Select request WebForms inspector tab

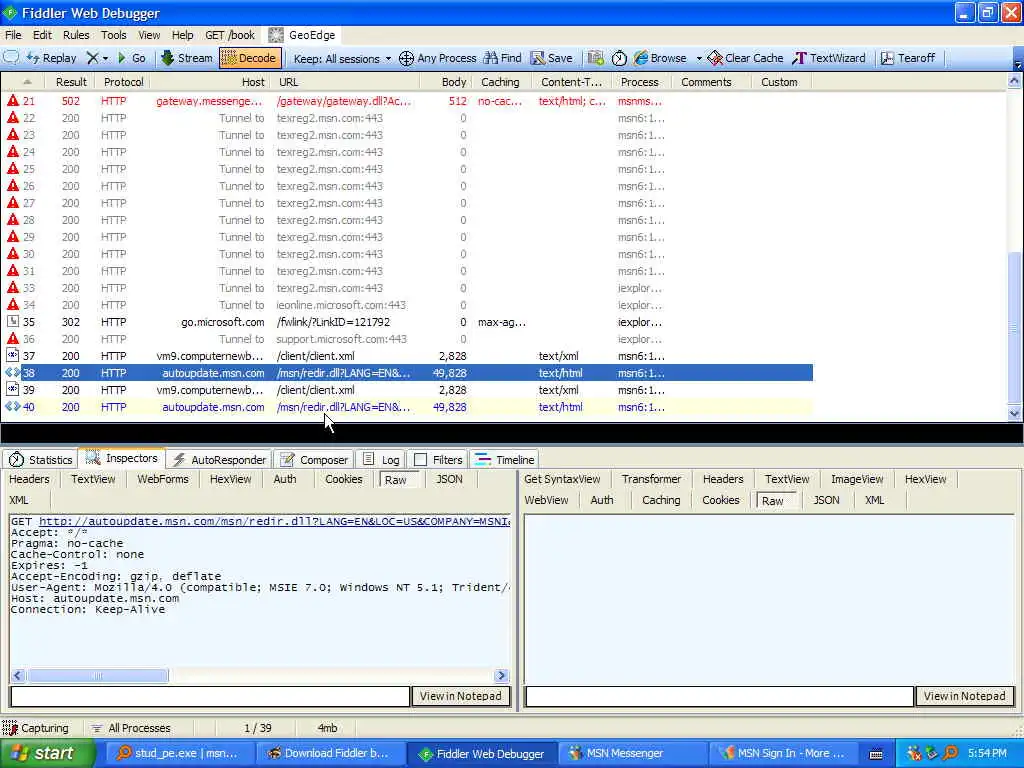[163, 479]
